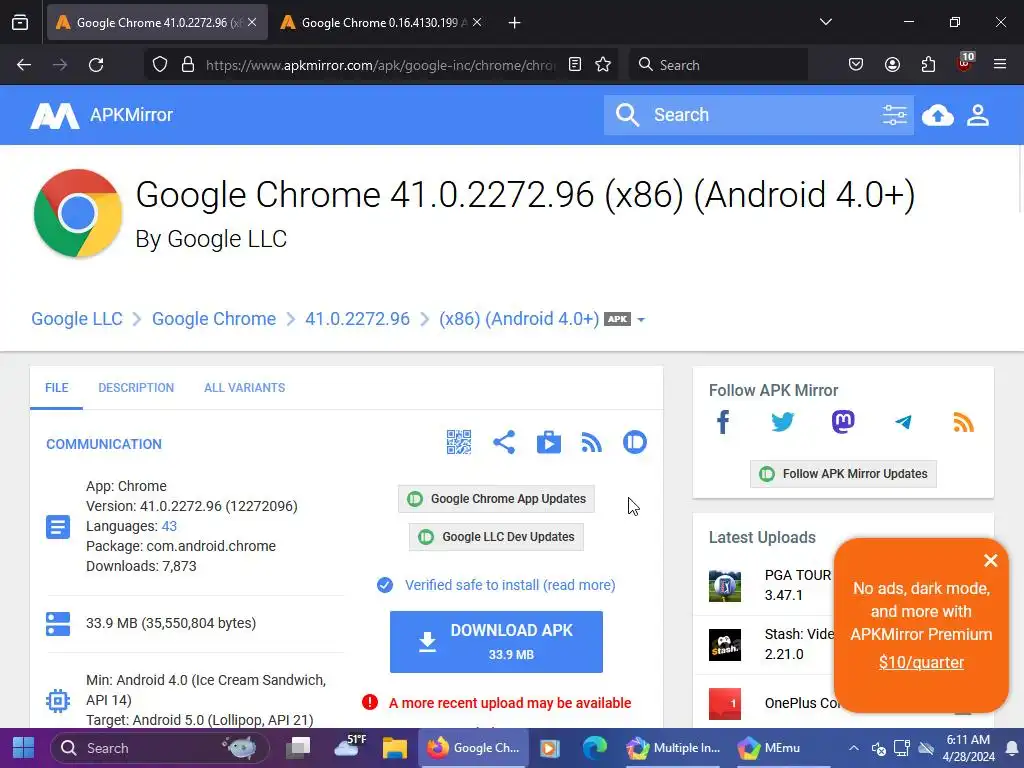Click the browser address bar URL
This screenshot has height=768, width=1024.
pos(380,65)
